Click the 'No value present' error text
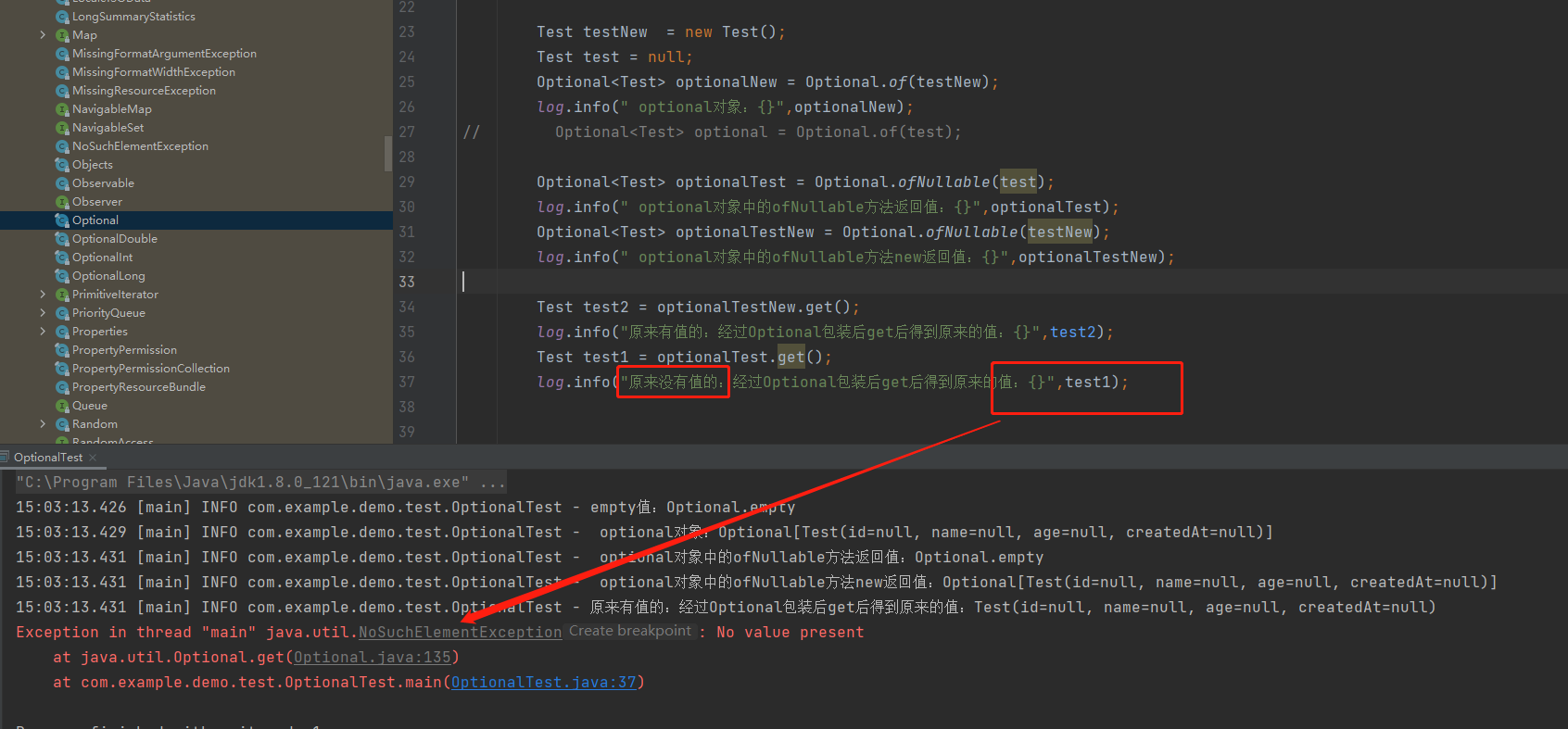 click(790, 632)
